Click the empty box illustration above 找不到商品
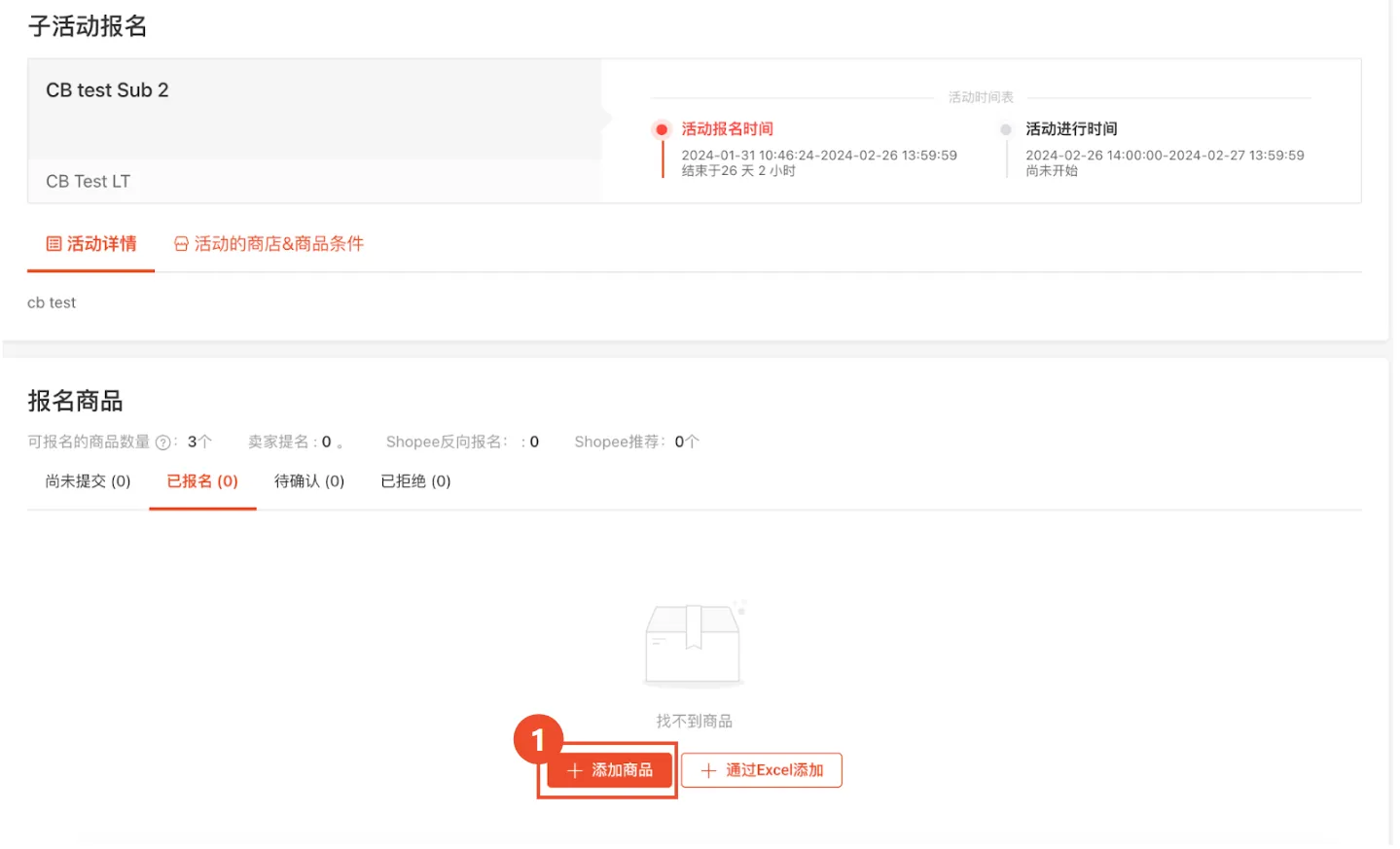 coord(693,644)
